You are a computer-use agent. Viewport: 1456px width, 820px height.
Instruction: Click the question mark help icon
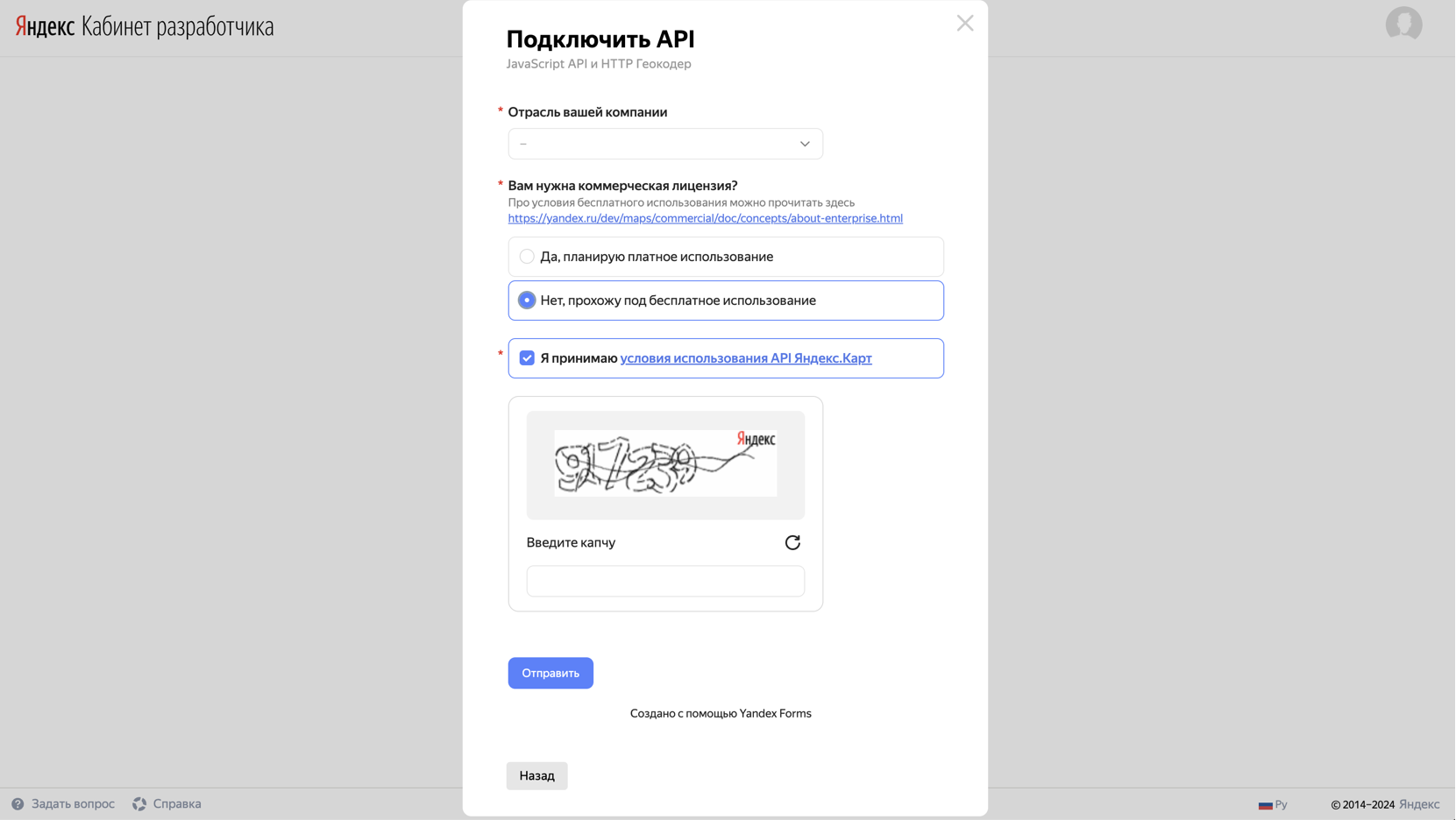click(x=18, y=803)
